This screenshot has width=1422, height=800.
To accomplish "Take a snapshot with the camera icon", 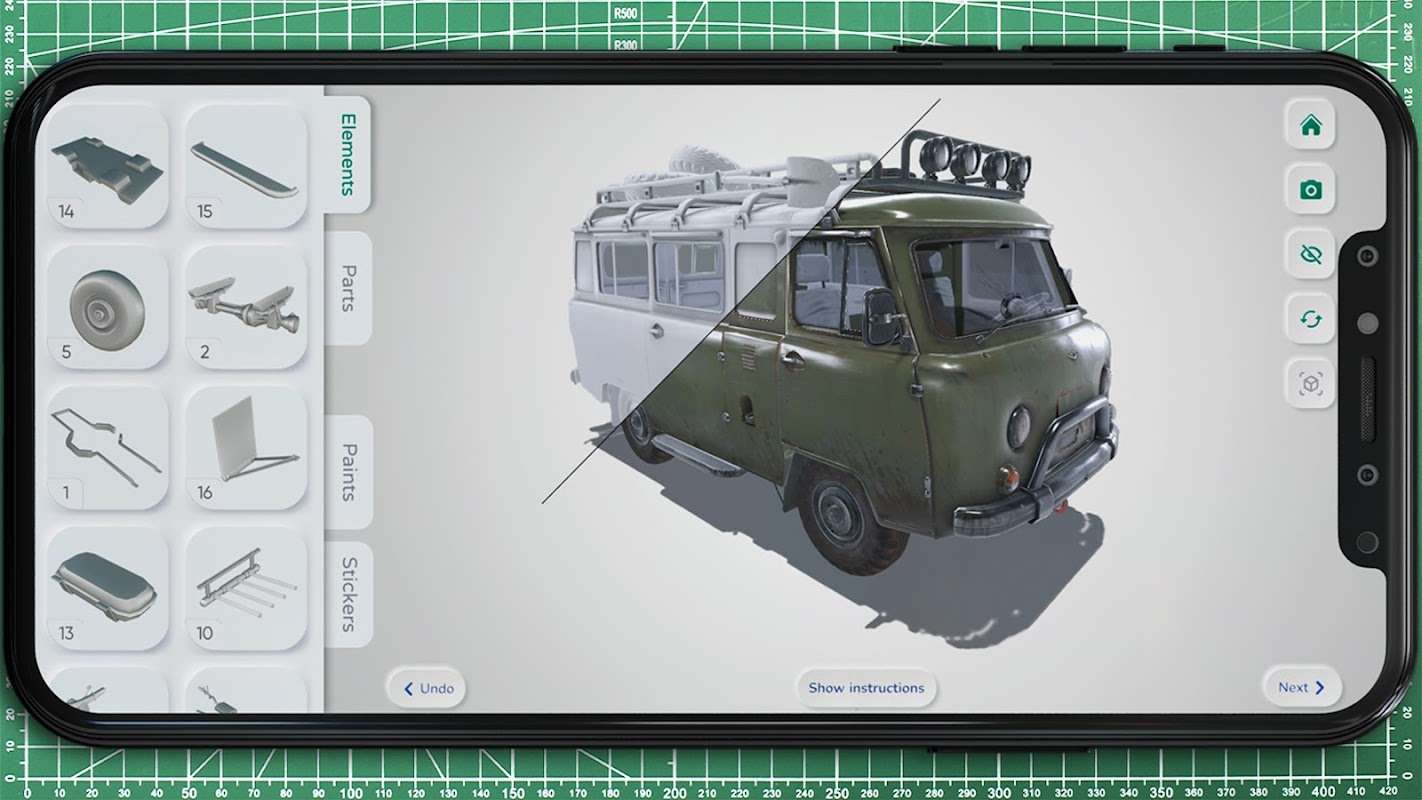I will click(1310, 190).
